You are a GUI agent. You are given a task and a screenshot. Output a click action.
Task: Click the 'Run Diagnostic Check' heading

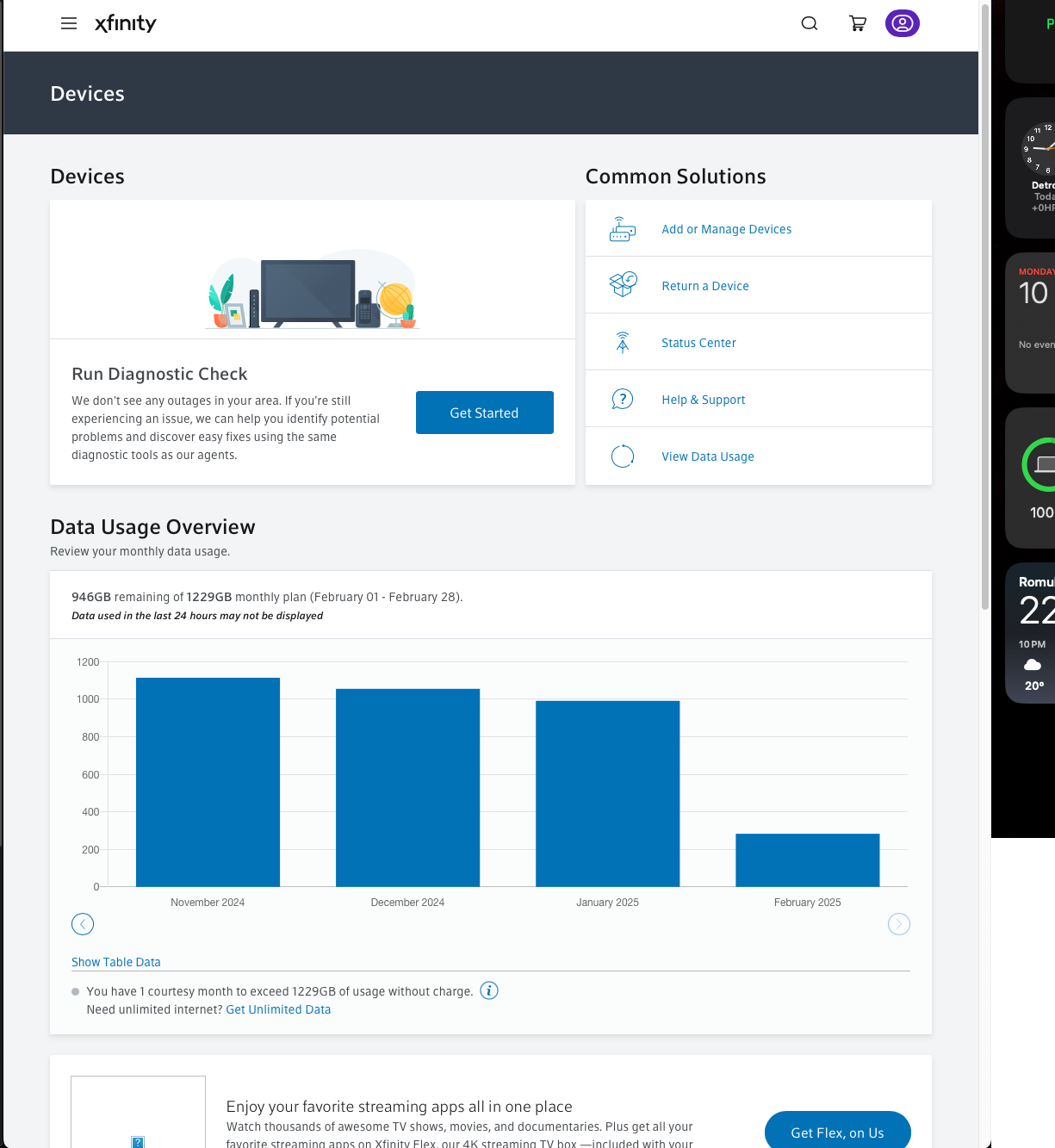(159, 374)
